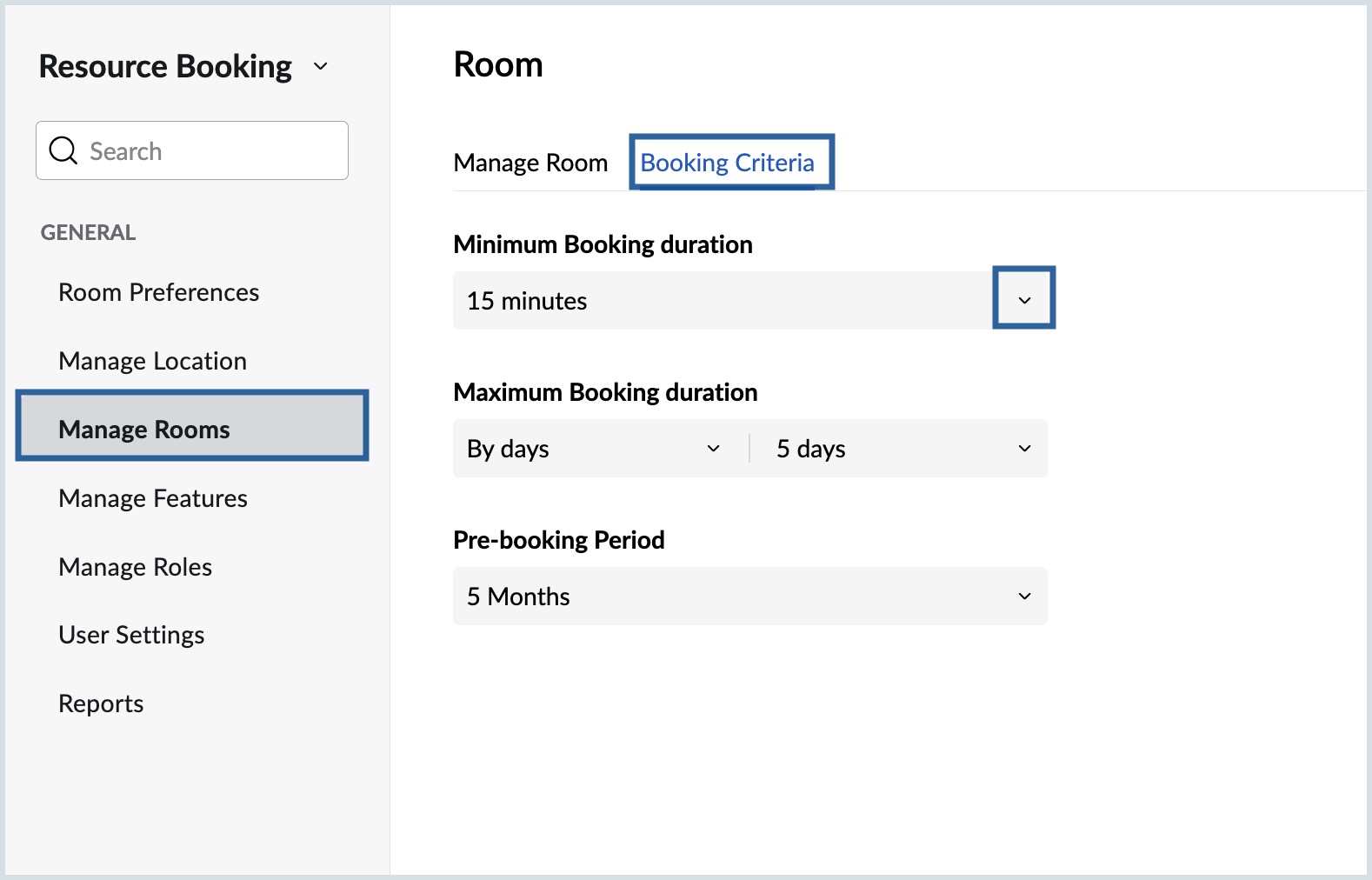1372x880 pixels.
Task: Open User Settings
Action: [131, 635]
